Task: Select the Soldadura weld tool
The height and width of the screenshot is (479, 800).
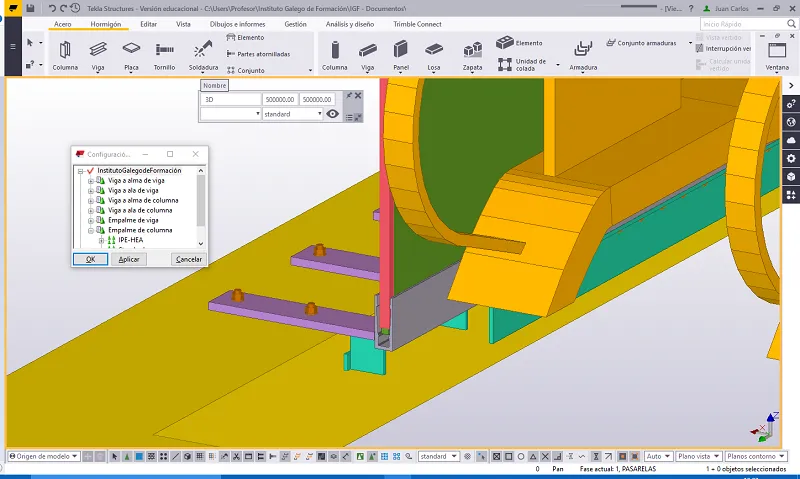Action: point(203,56)
